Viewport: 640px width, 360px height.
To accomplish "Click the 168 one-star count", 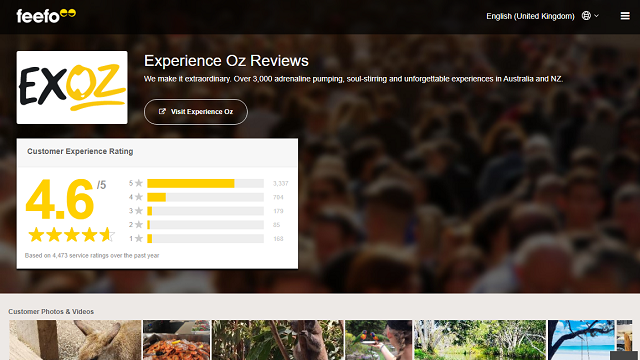I will click(x=278, y=239).
